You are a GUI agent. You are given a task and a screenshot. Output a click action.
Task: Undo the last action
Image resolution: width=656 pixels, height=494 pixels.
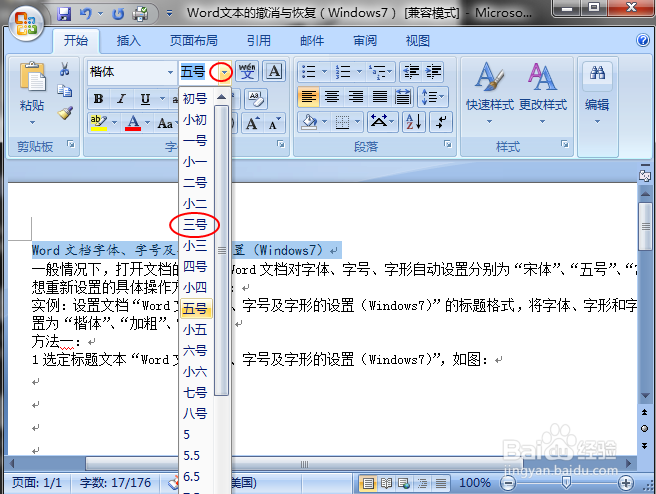(85, 14)
